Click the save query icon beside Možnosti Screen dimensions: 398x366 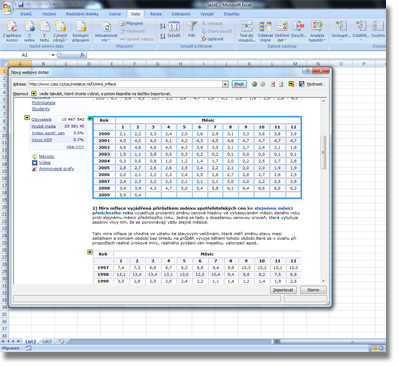302,84
